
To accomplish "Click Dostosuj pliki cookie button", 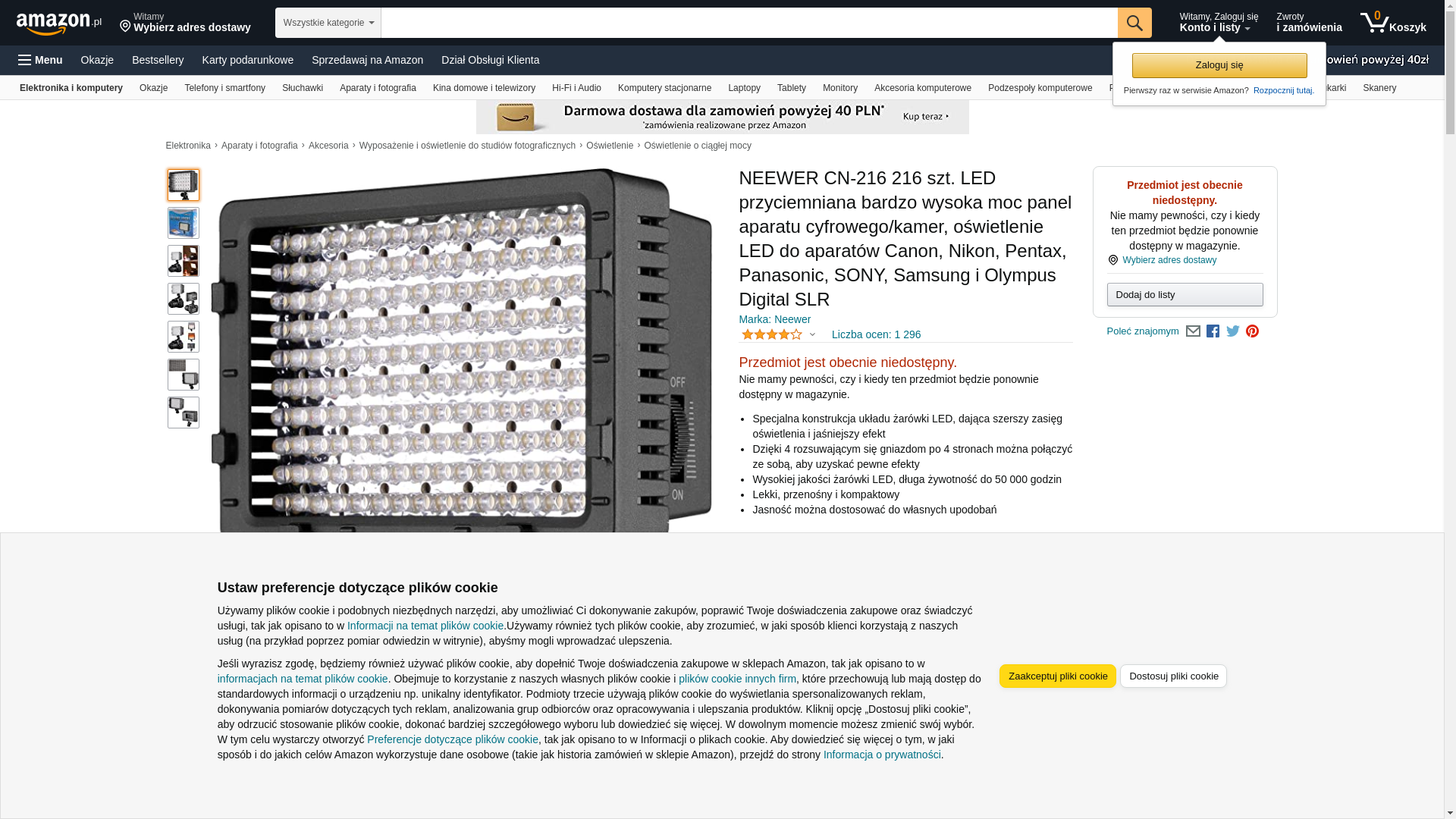I will 1174,676.
